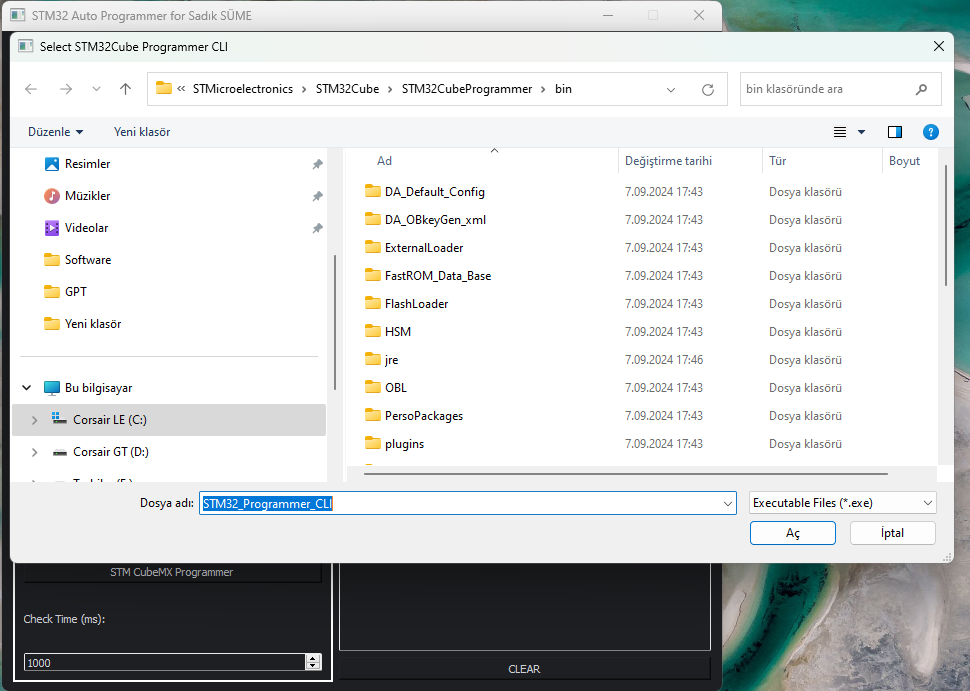Click the jre folder icon

(x=372, y=359)
